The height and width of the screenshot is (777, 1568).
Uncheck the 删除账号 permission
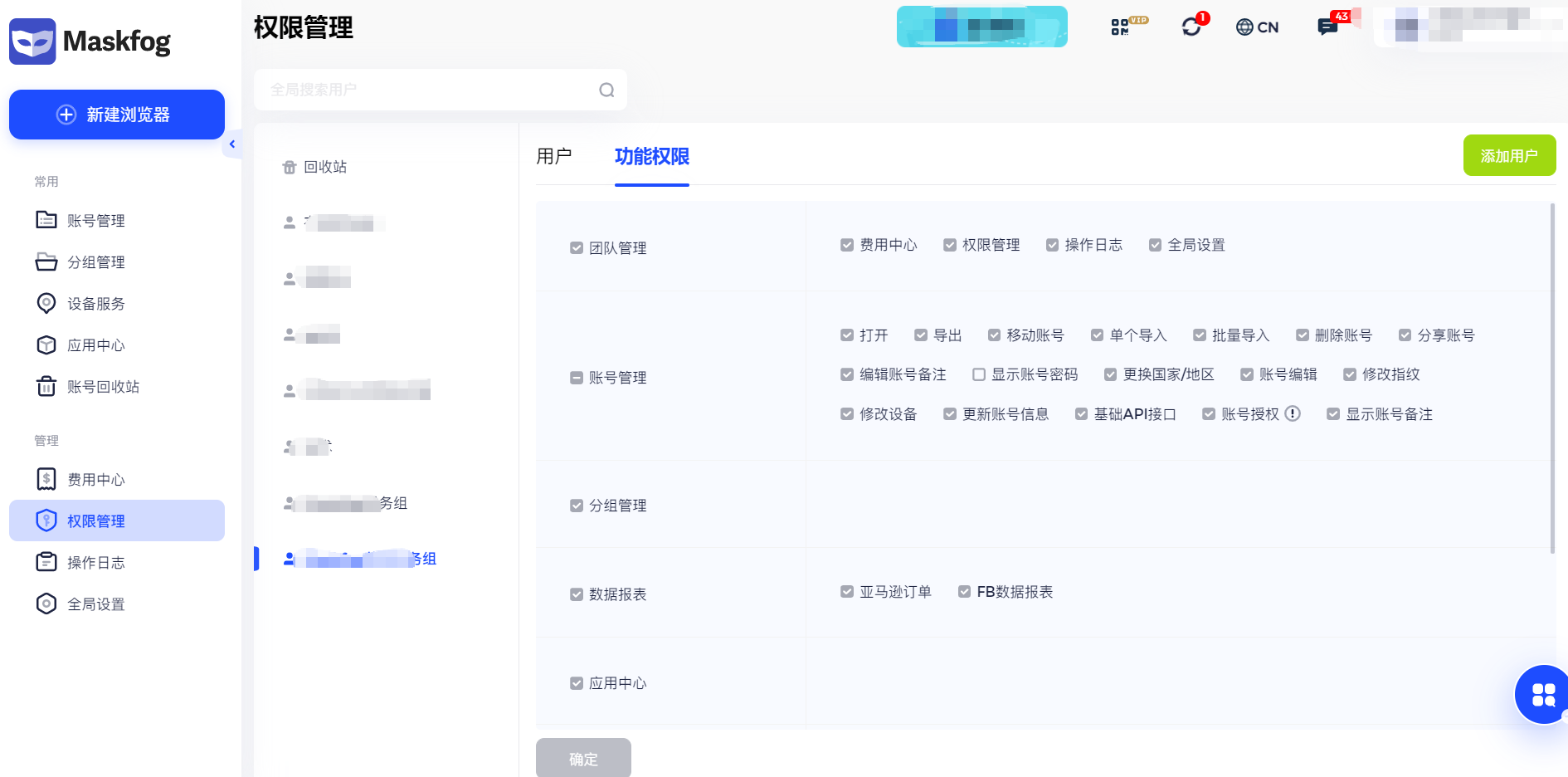(x=1303, y=335)
